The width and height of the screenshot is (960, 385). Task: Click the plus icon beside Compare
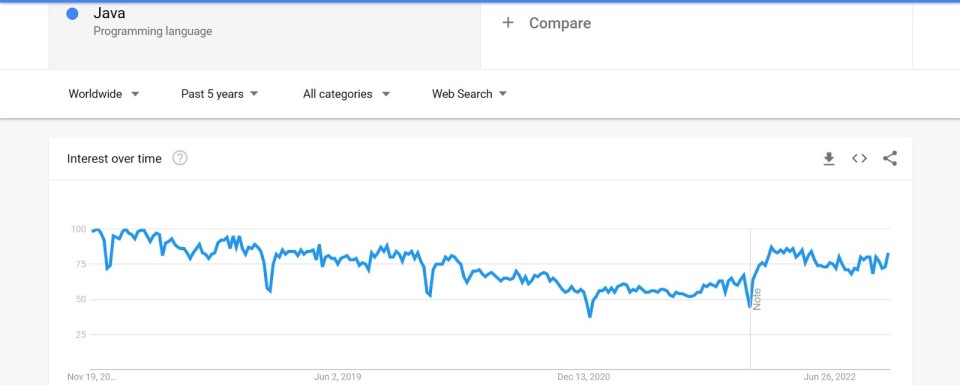(508, 23)
